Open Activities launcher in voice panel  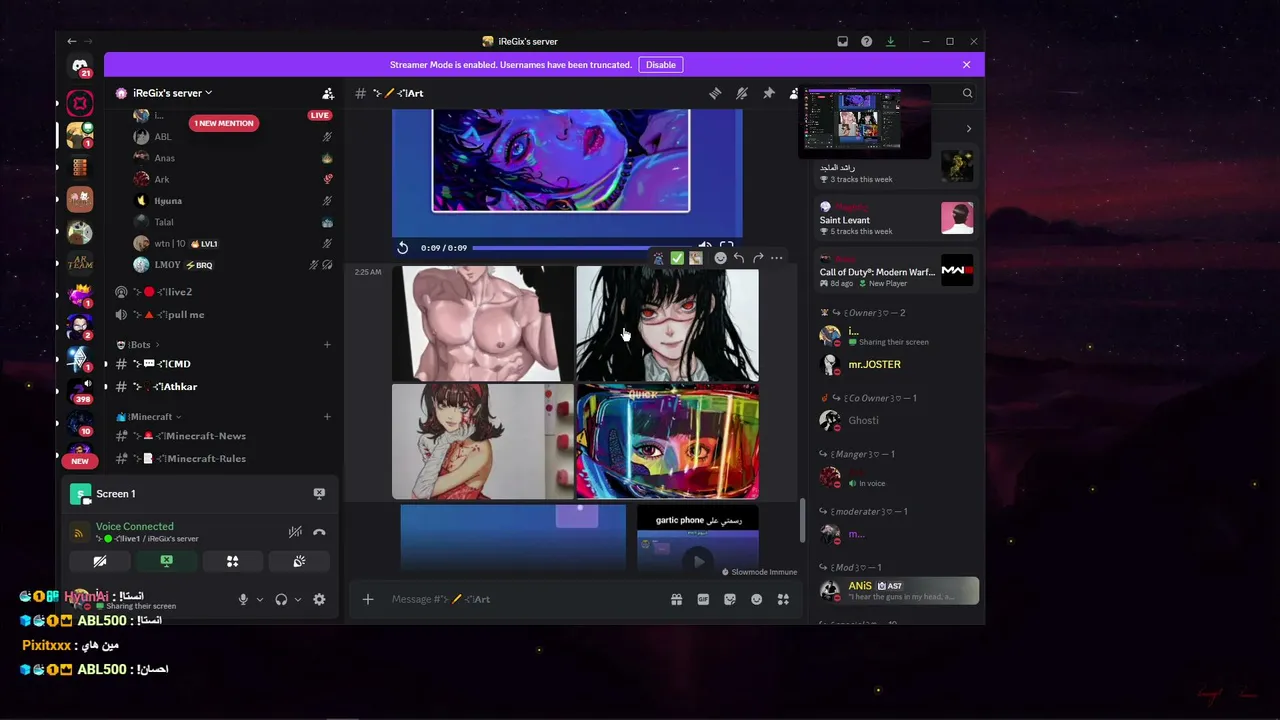tap(232, 561)
